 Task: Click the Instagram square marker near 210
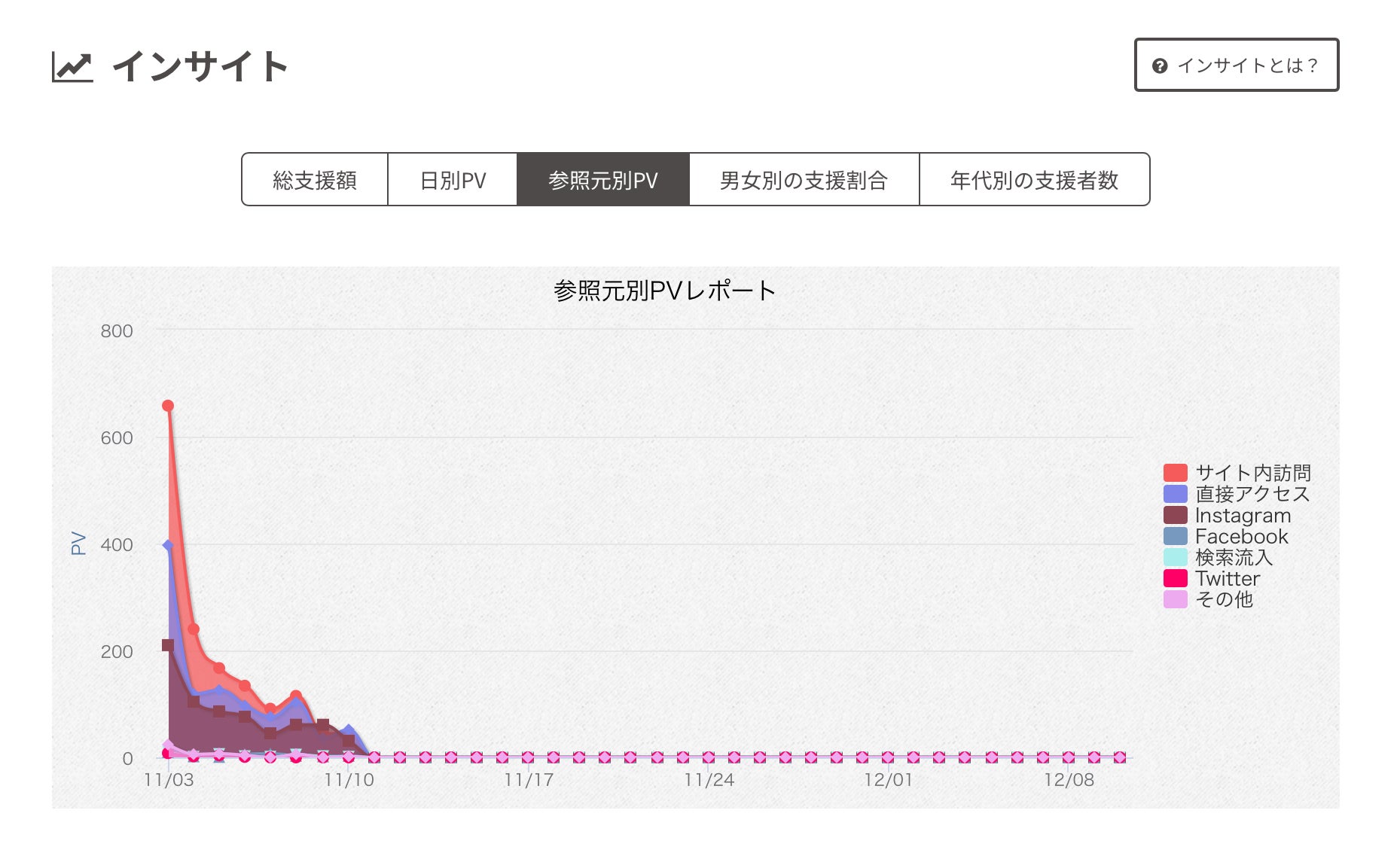click(168, 645)
